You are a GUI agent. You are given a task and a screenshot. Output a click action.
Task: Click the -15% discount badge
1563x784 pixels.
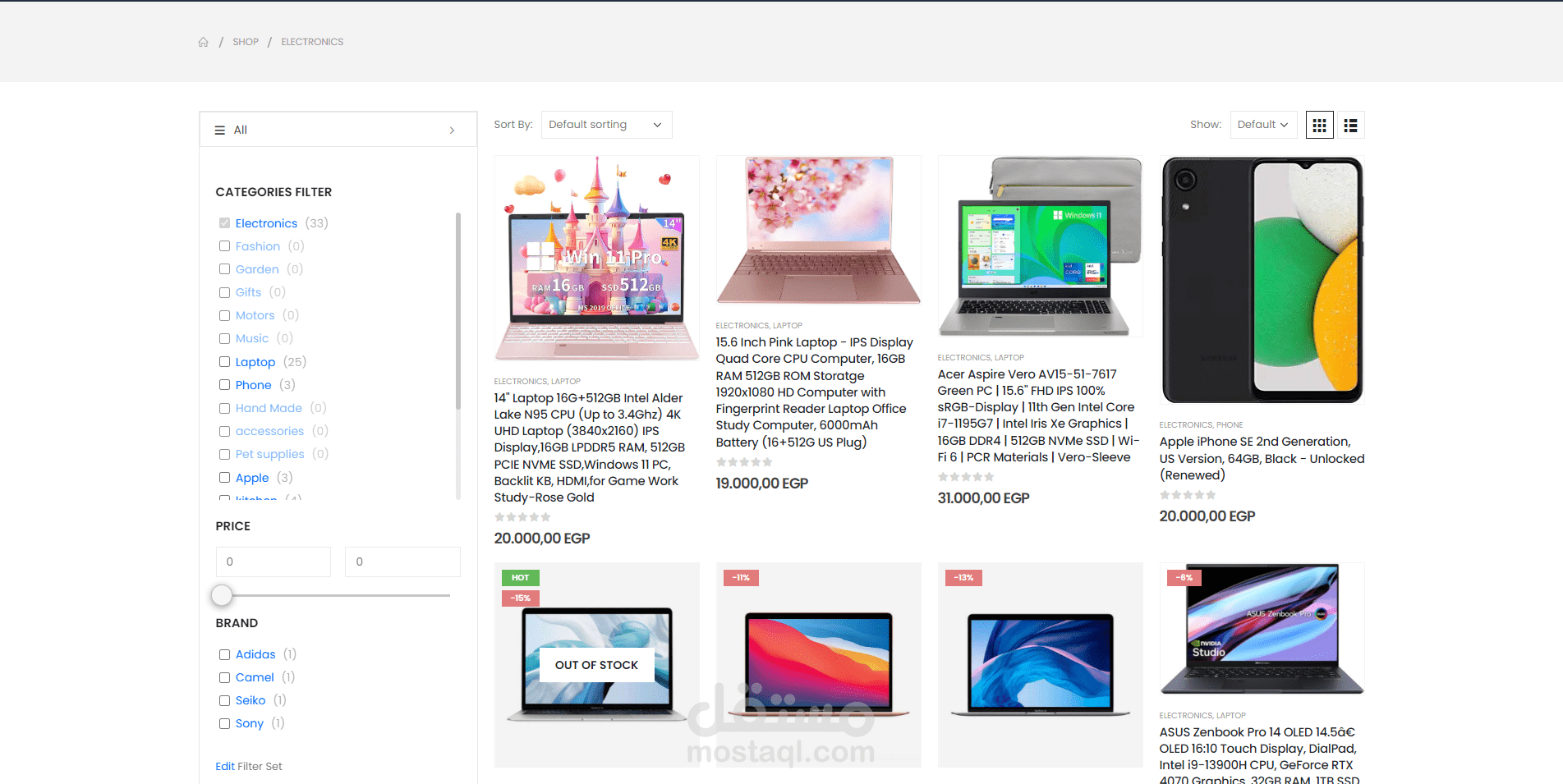pos(520,598)
